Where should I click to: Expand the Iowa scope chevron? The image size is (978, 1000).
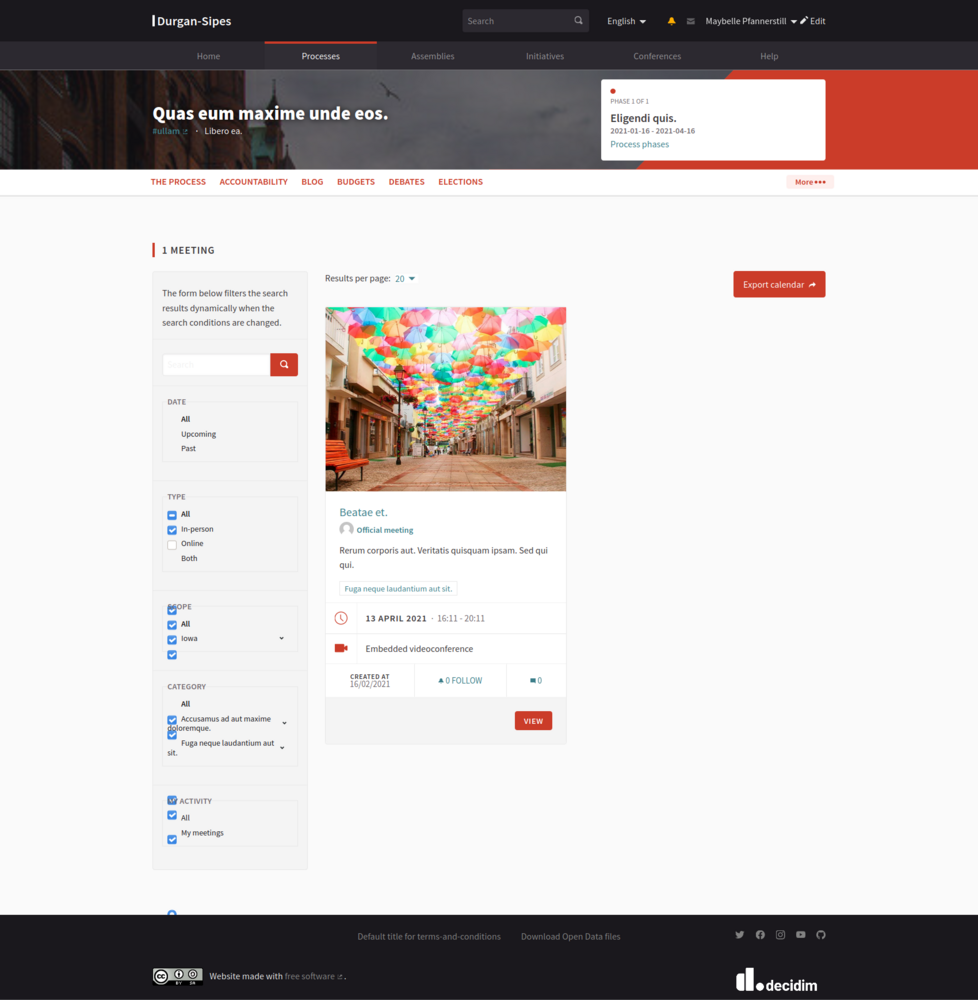point(281,639)
